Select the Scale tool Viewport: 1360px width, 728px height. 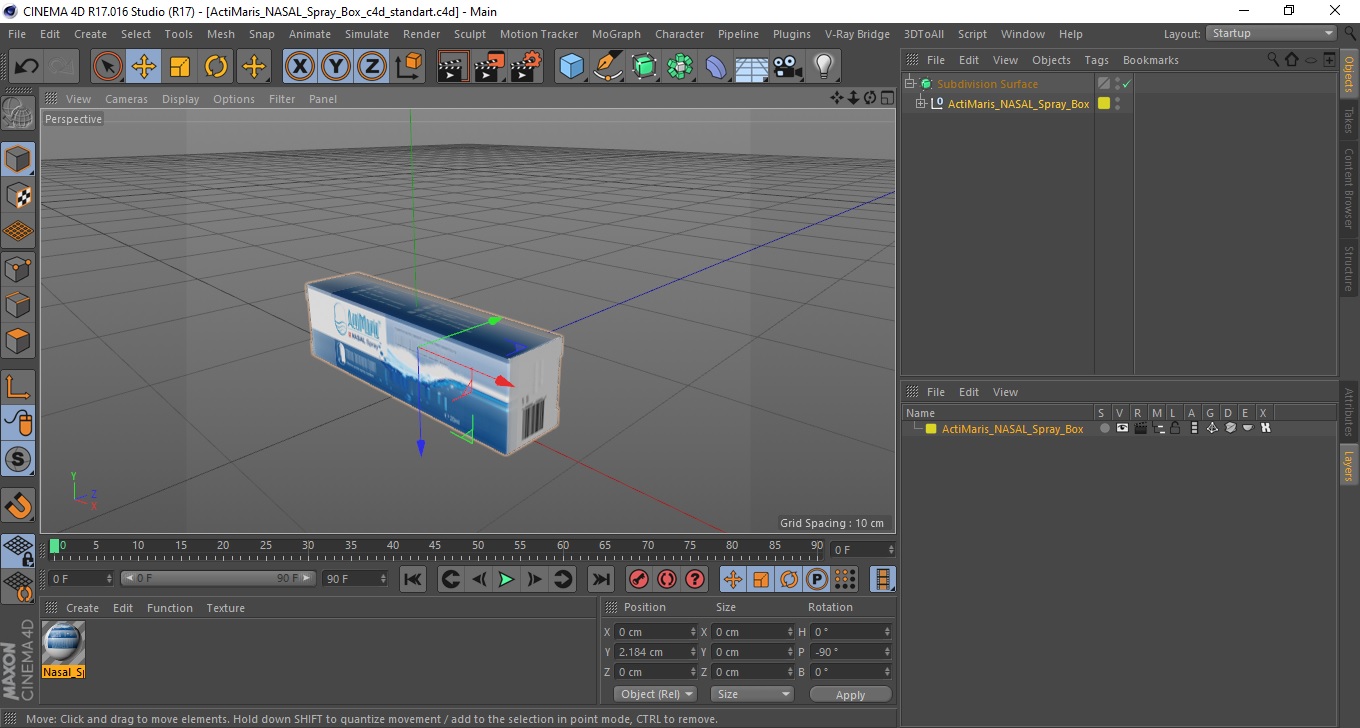point(180,67)
